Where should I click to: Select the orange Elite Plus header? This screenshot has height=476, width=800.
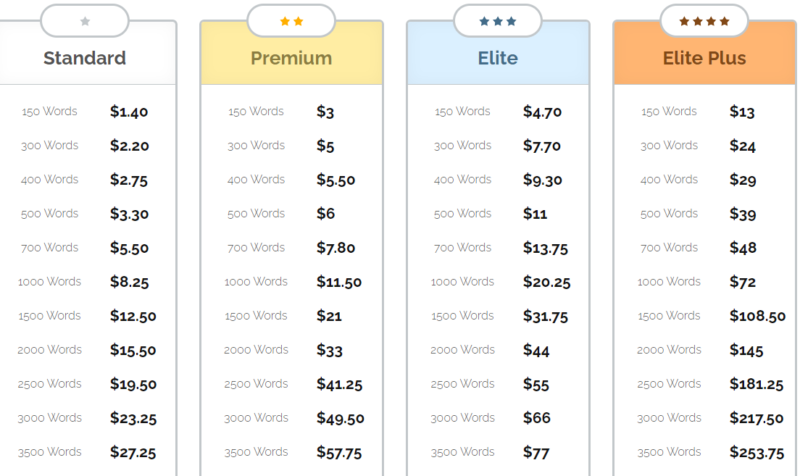(704, 58)
